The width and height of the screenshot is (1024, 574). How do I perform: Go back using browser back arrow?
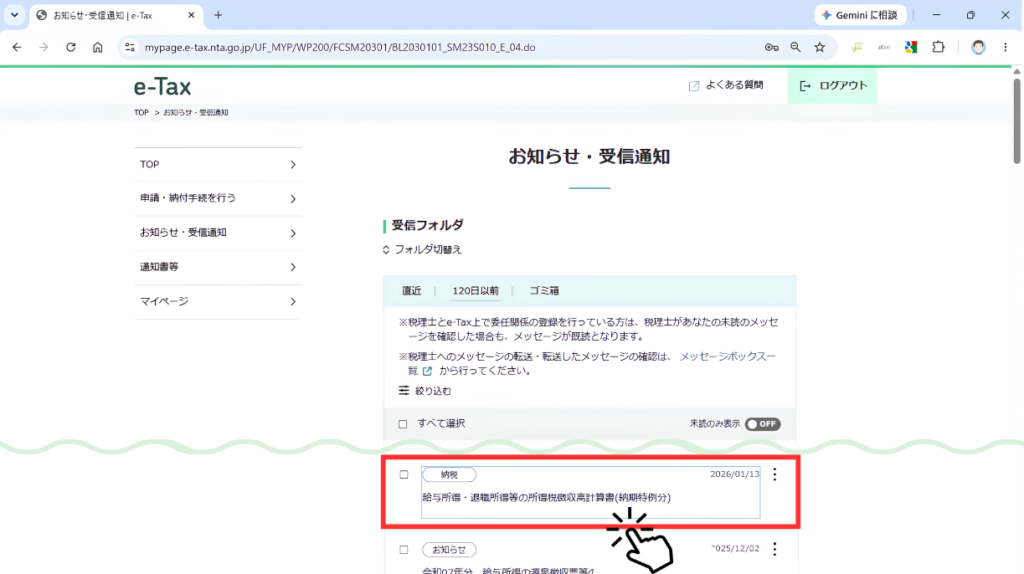point(17,47)
